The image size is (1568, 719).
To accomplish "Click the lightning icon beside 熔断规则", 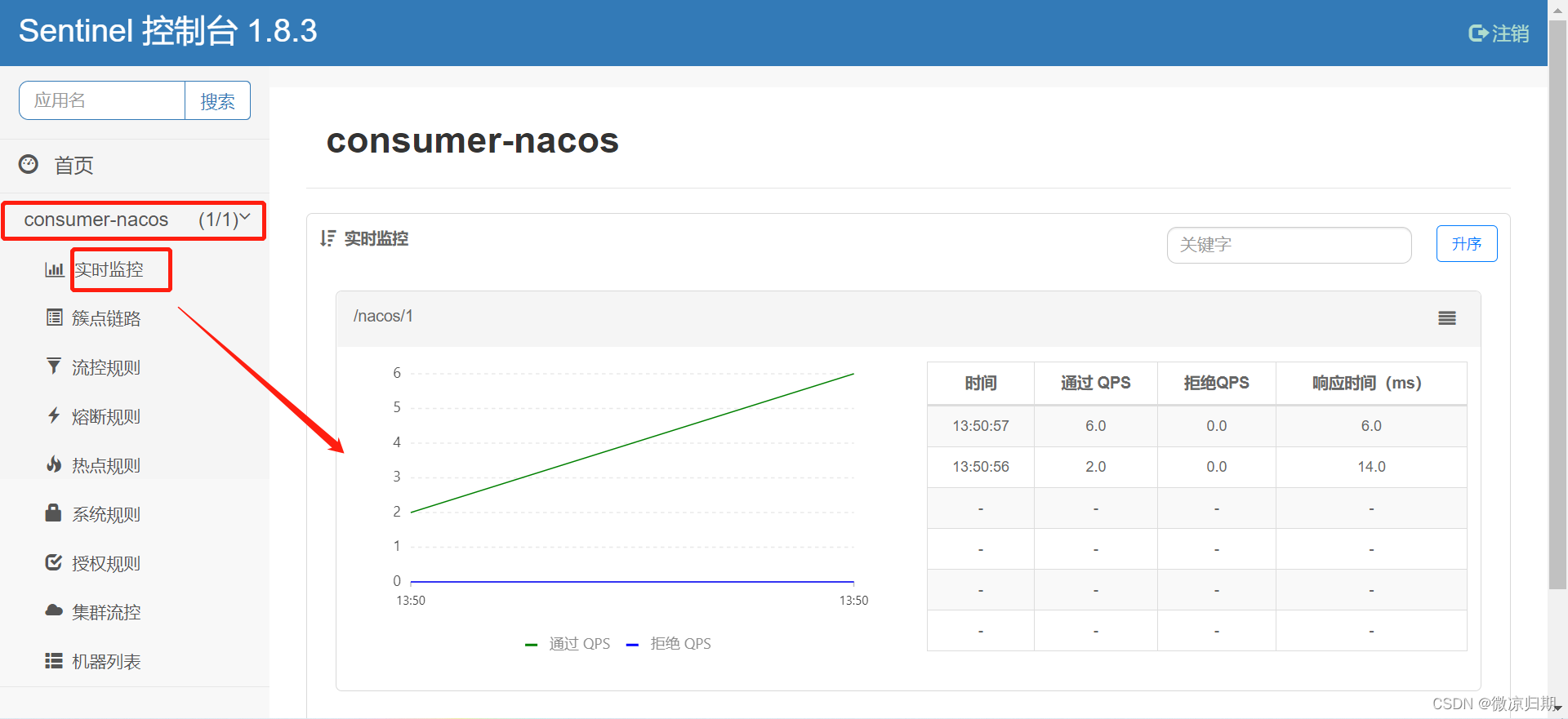I will 54,415.
